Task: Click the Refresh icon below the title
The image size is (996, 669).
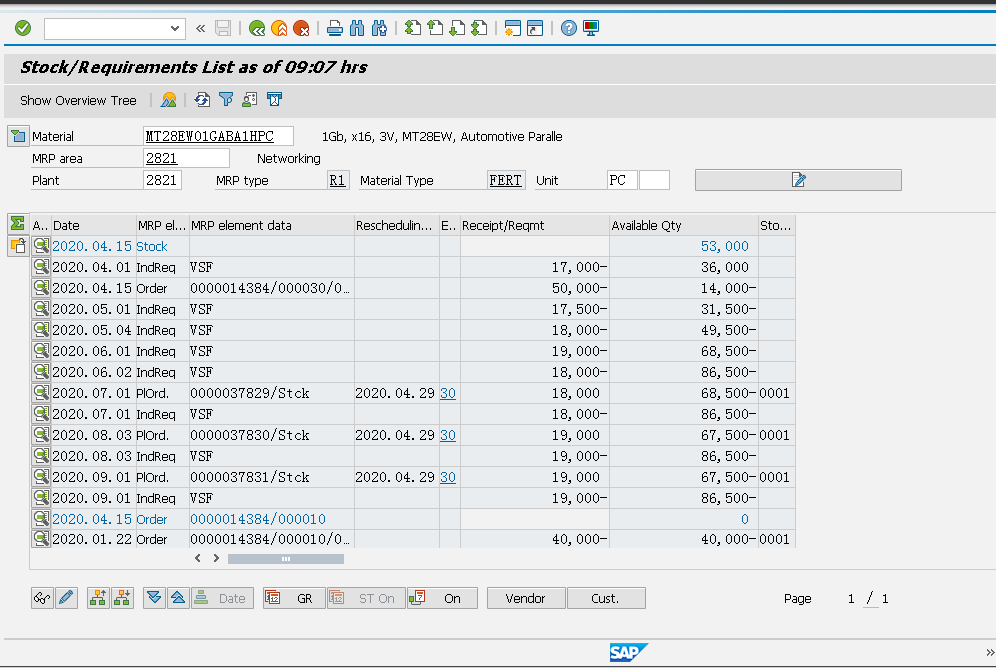Action: (x=201, y=100)
